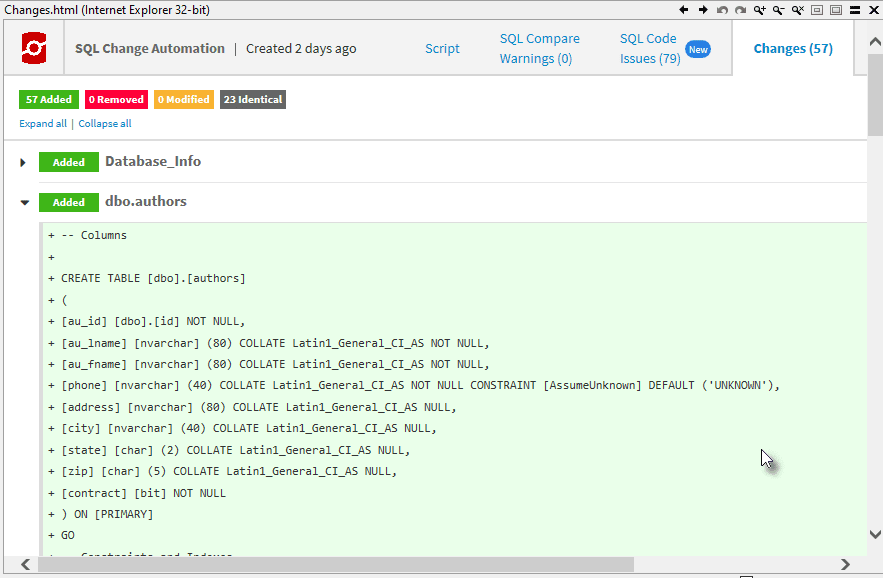
Task: Select the zoom-out magnifier icon
Action: 778,9
